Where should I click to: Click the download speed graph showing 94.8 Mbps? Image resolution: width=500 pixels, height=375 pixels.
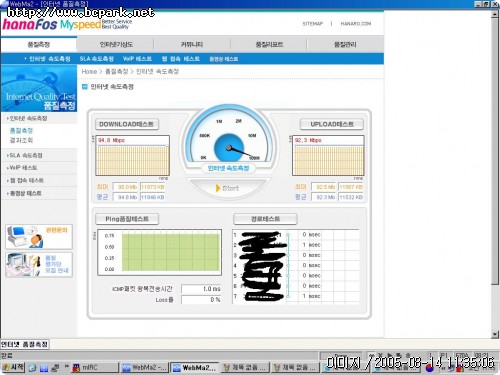(133, 156)
